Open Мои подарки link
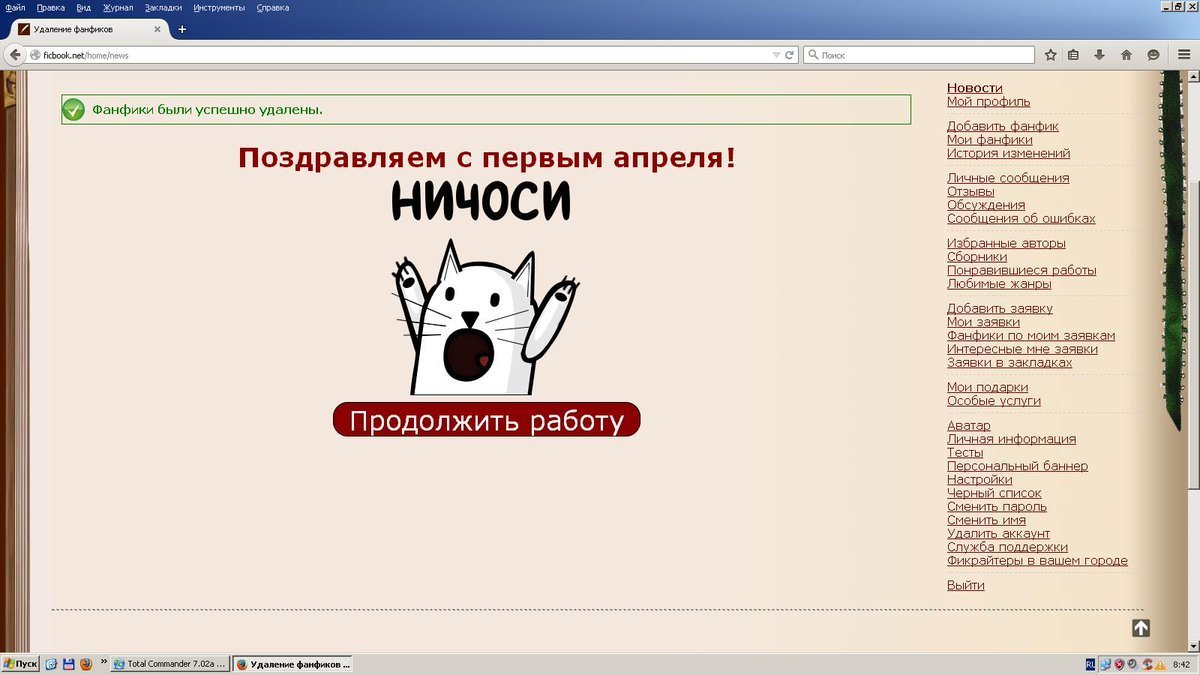1200x675 pixels. tap(988, 387)
